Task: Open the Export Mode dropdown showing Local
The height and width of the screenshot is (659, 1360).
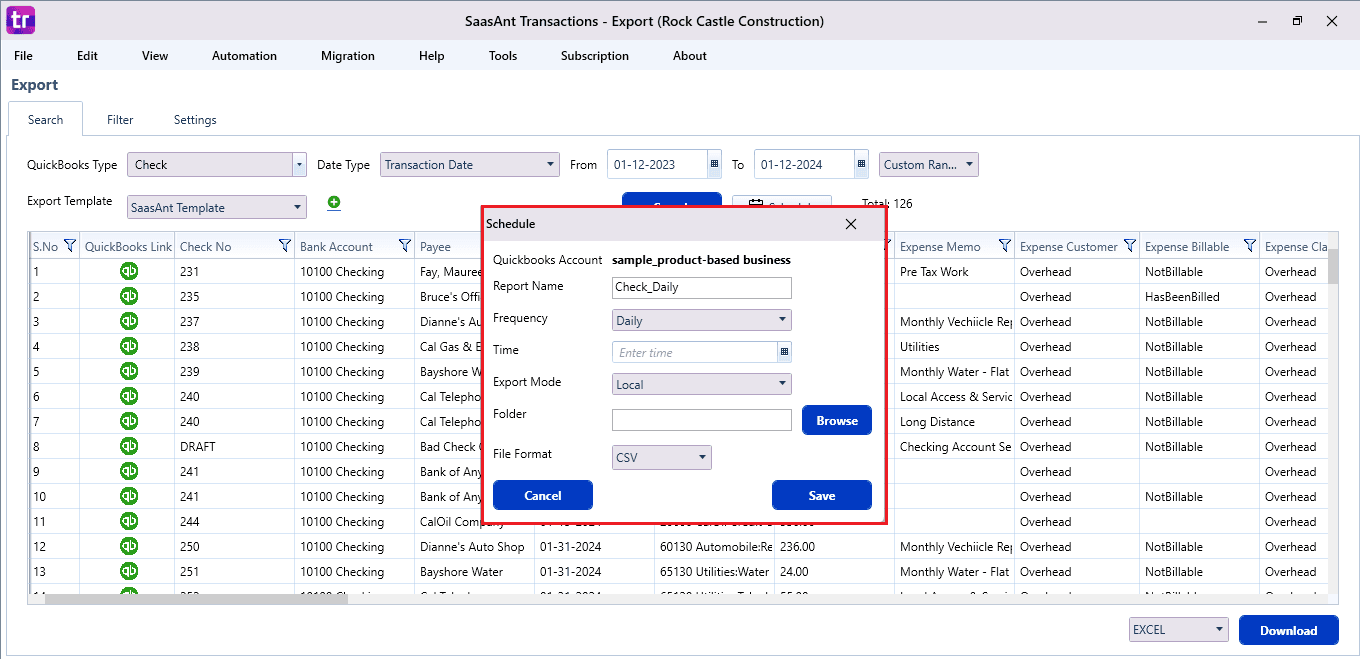Action: pos(702,384)
